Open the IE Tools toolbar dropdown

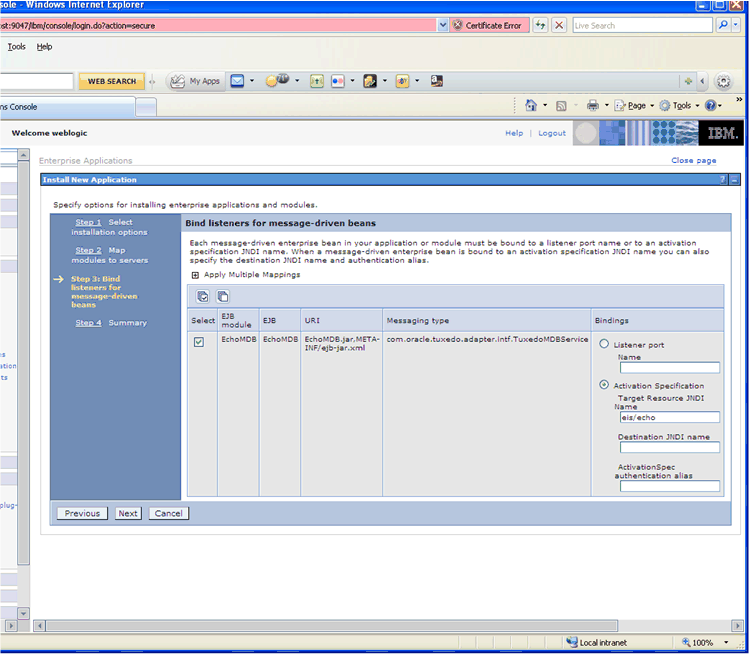(679, 106)
